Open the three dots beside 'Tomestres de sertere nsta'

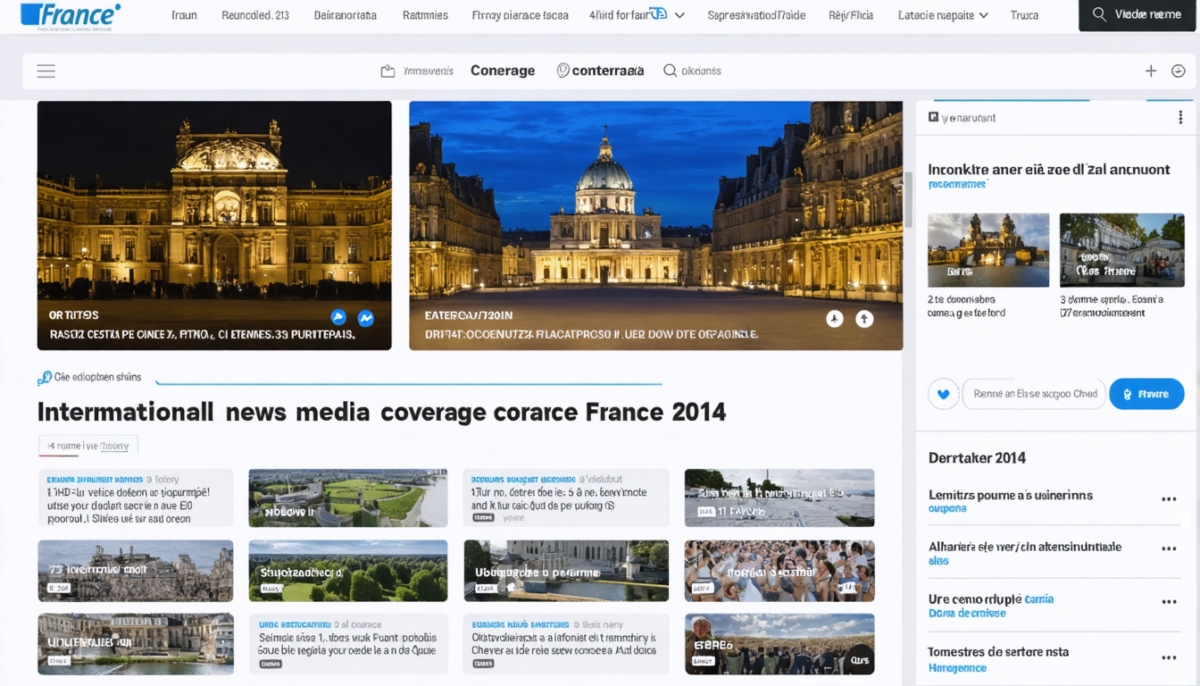(x=1168, y=657)
